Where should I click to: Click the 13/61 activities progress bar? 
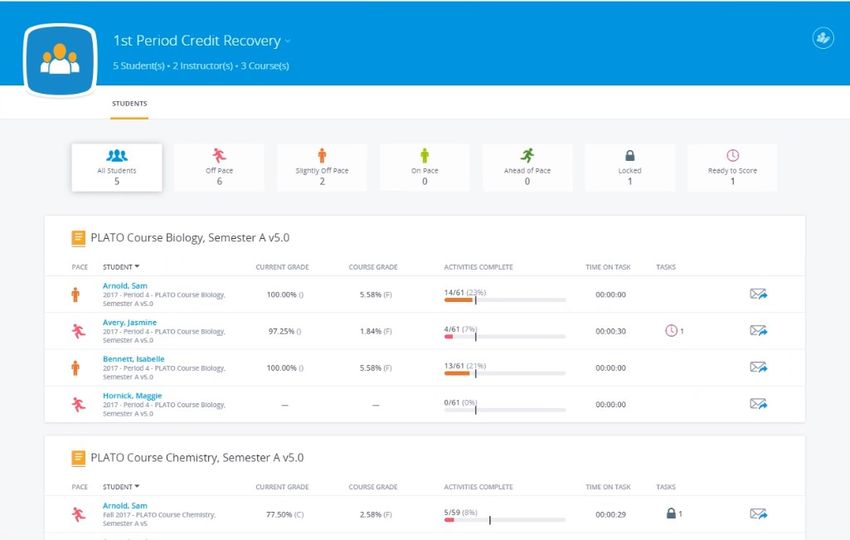[505, 373]
